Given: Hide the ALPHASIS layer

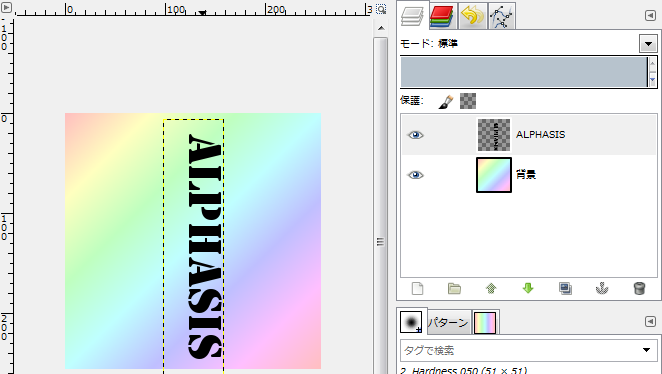Looking at the screenshot, I should coord(415,135).
